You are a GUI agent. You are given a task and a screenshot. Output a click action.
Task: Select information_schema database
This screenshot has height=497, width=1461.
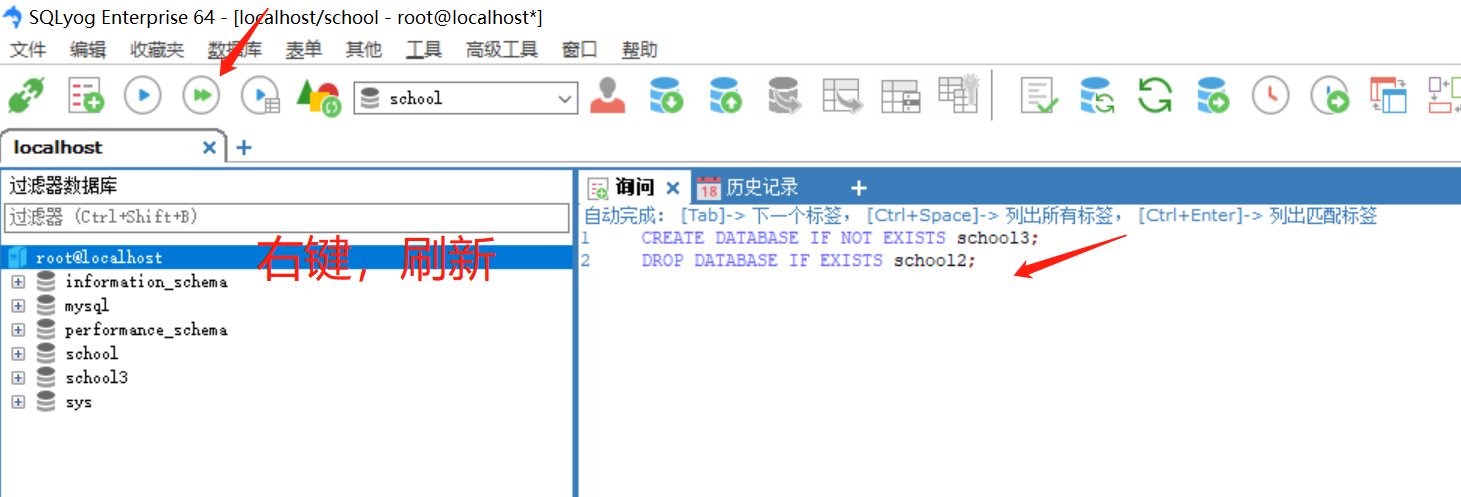point(146,282)
